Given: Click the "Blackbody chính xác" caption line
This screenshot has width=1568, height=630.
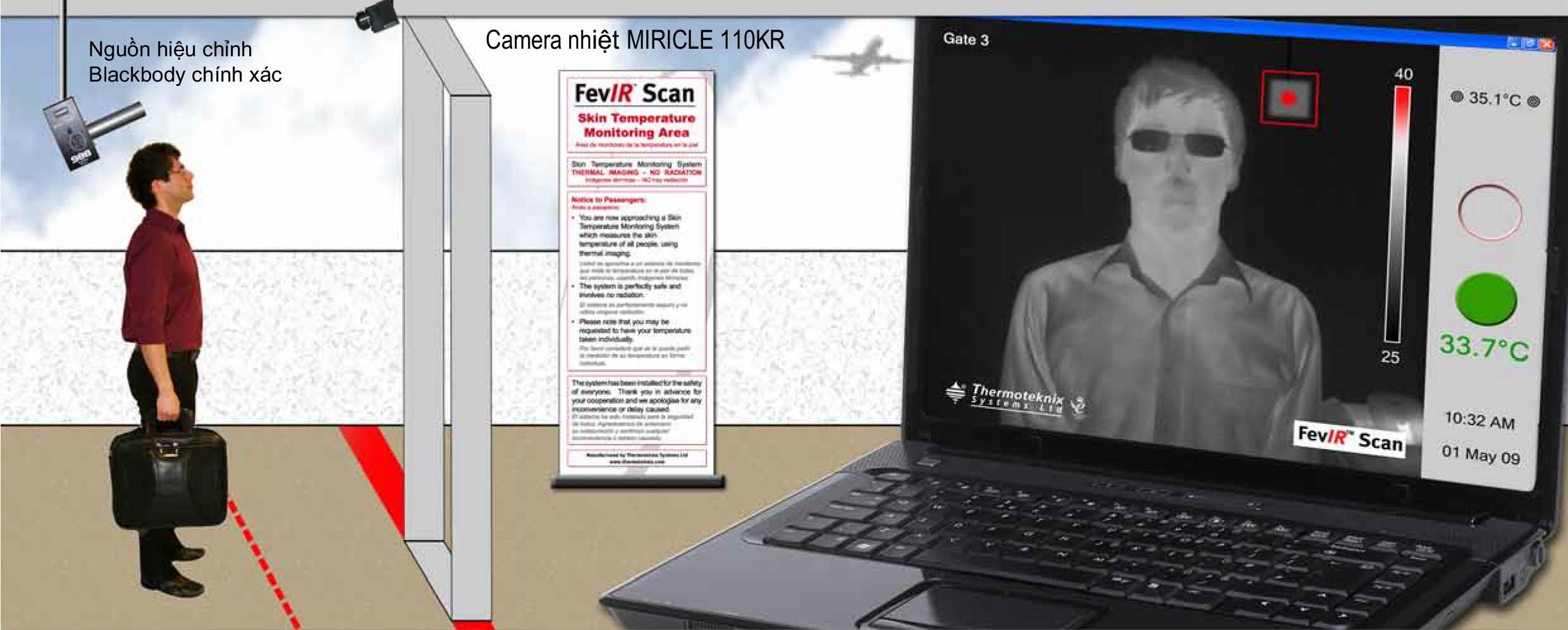Looking at the screenshot, I should click(185, 75).
